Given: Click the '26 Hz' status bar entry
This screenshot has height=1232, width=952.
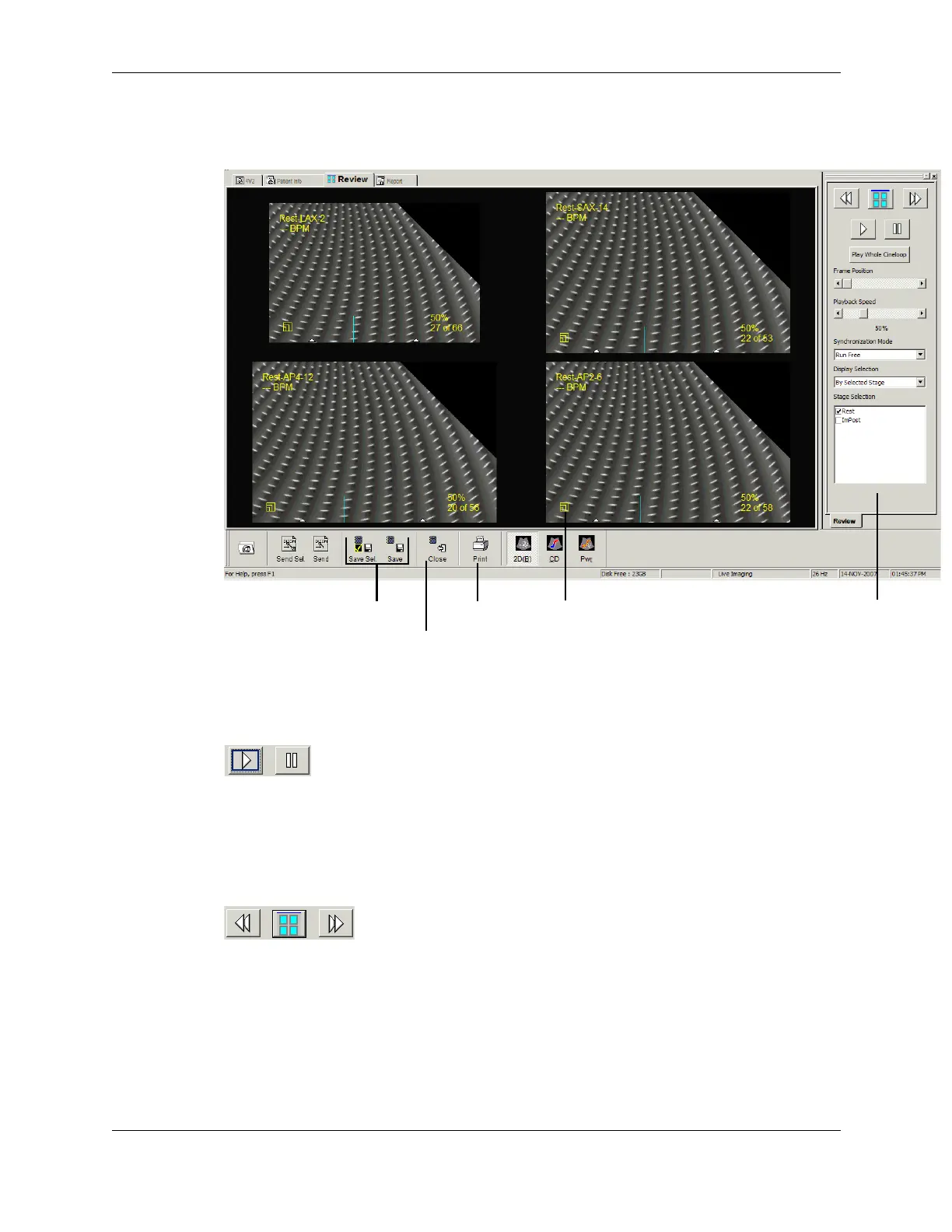Looking at the screenshot, I should click(x=824, y=574).
